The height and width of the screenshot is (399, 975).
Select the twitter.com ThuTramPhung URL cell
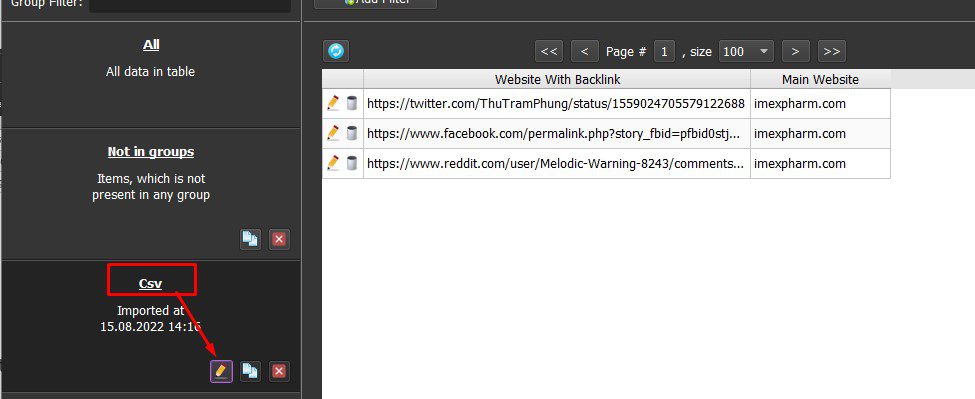pyautogui.click(x=557, y=104)
